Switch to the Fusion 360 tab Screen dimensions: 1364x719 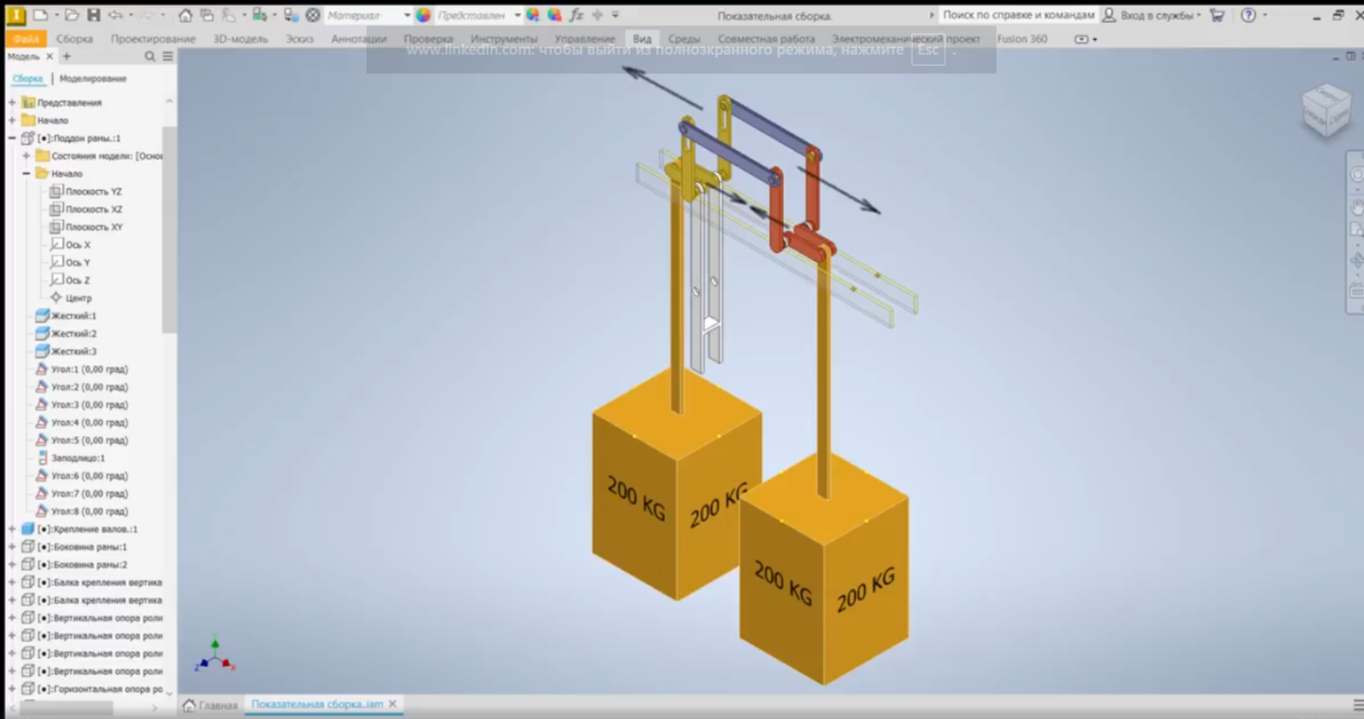[1022, 39]
